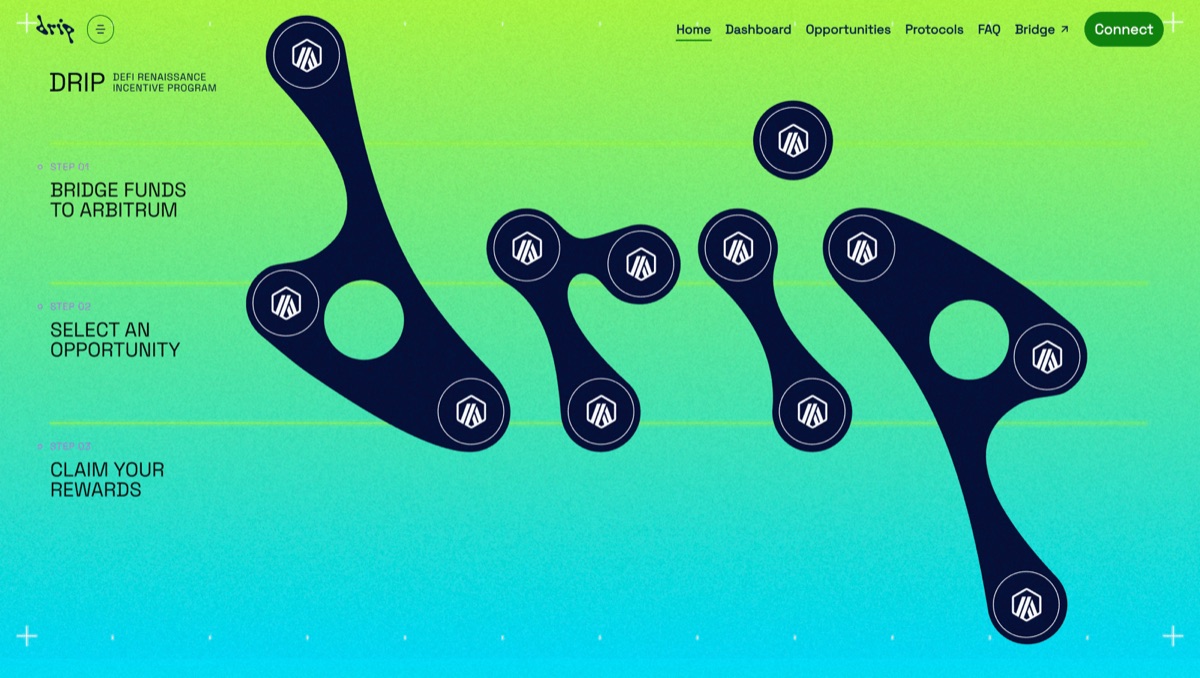Click Arbitrum icon at top of letter d
The image size is (1200, 678).
(x=306, y=55)
